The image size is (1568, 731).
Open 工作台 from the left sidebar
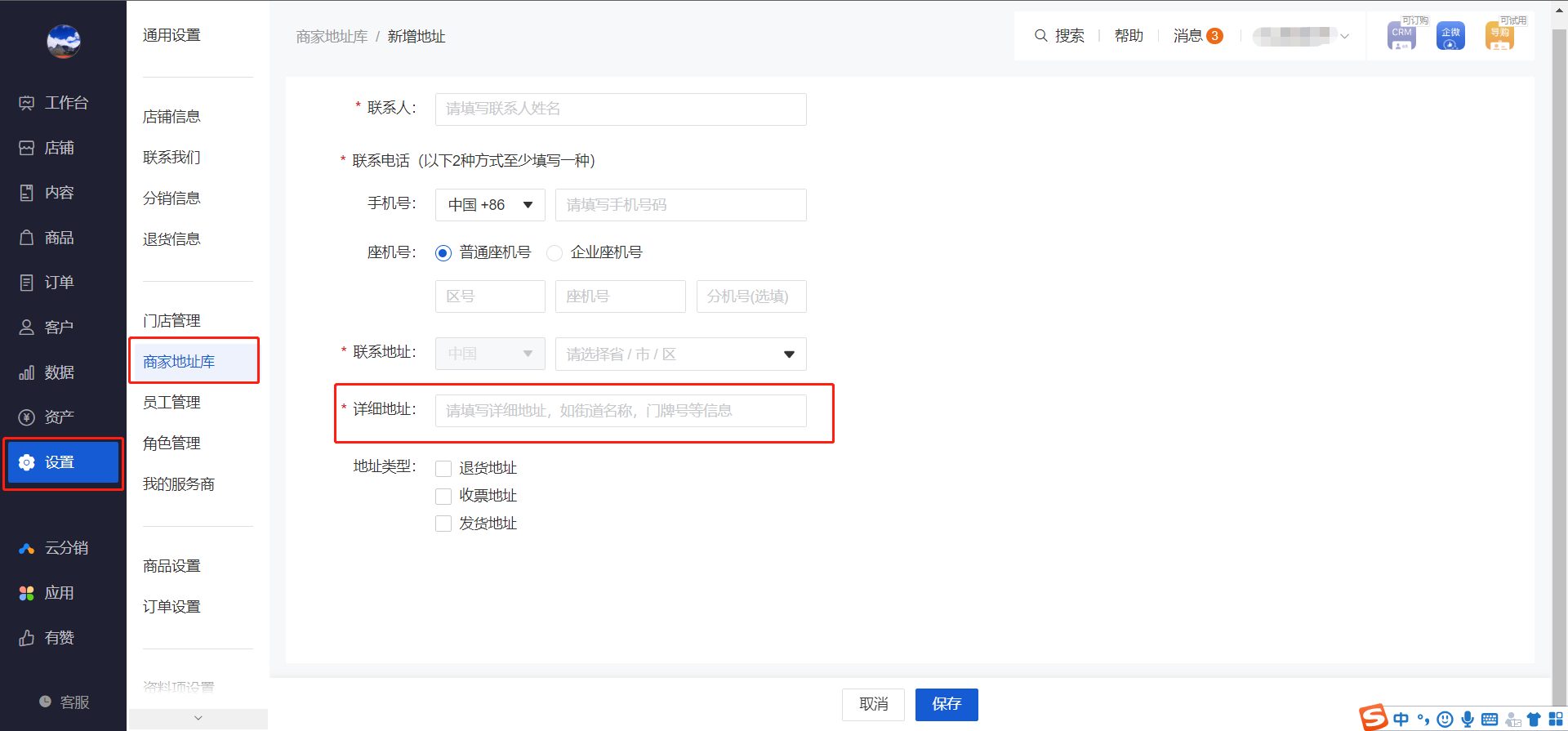tap(54, 103)
